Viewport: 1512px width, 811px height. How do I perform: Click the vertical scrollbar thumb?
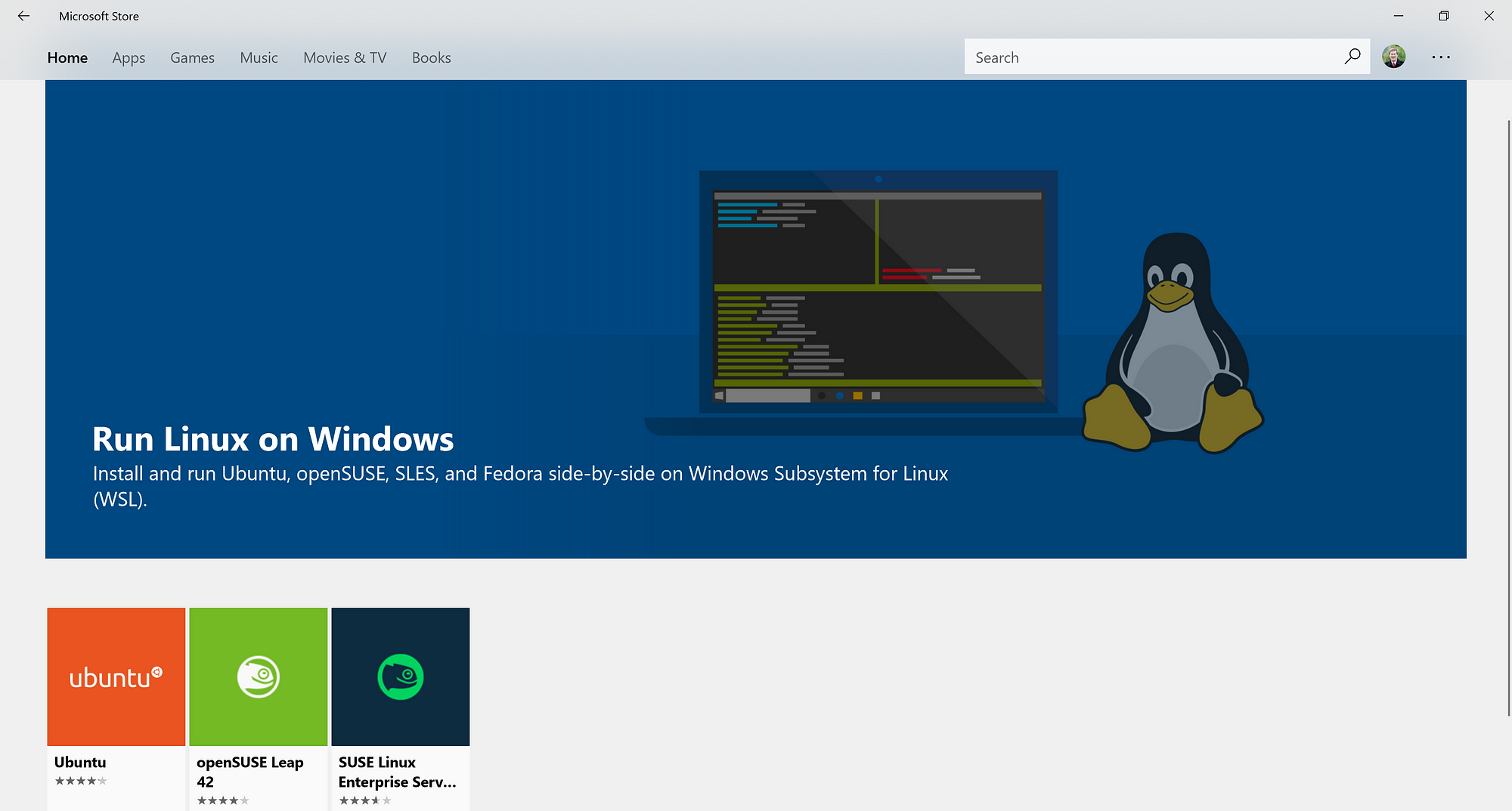(x=1509, y=417)
